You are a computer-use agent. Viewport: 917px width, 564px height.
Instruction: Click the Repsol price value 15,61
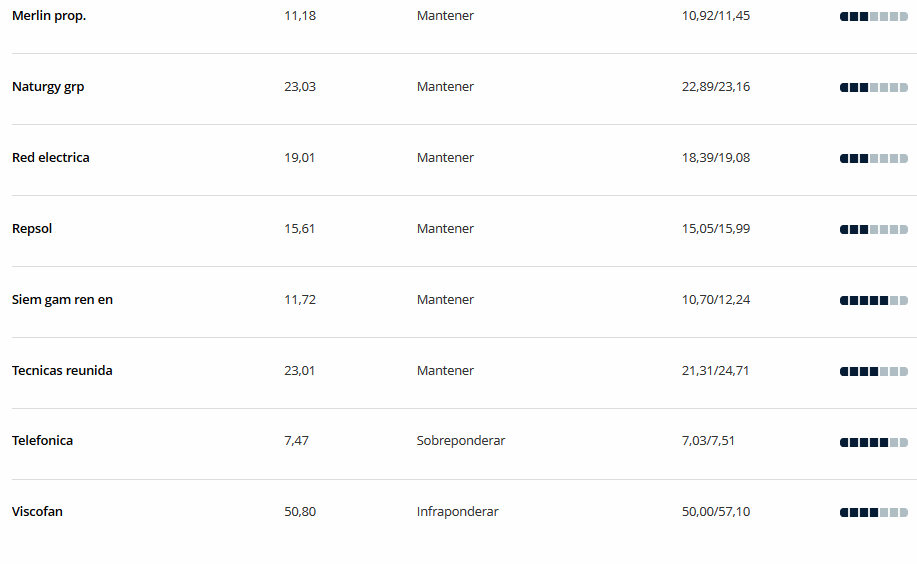pyautogui.click(x=299, y=229)
